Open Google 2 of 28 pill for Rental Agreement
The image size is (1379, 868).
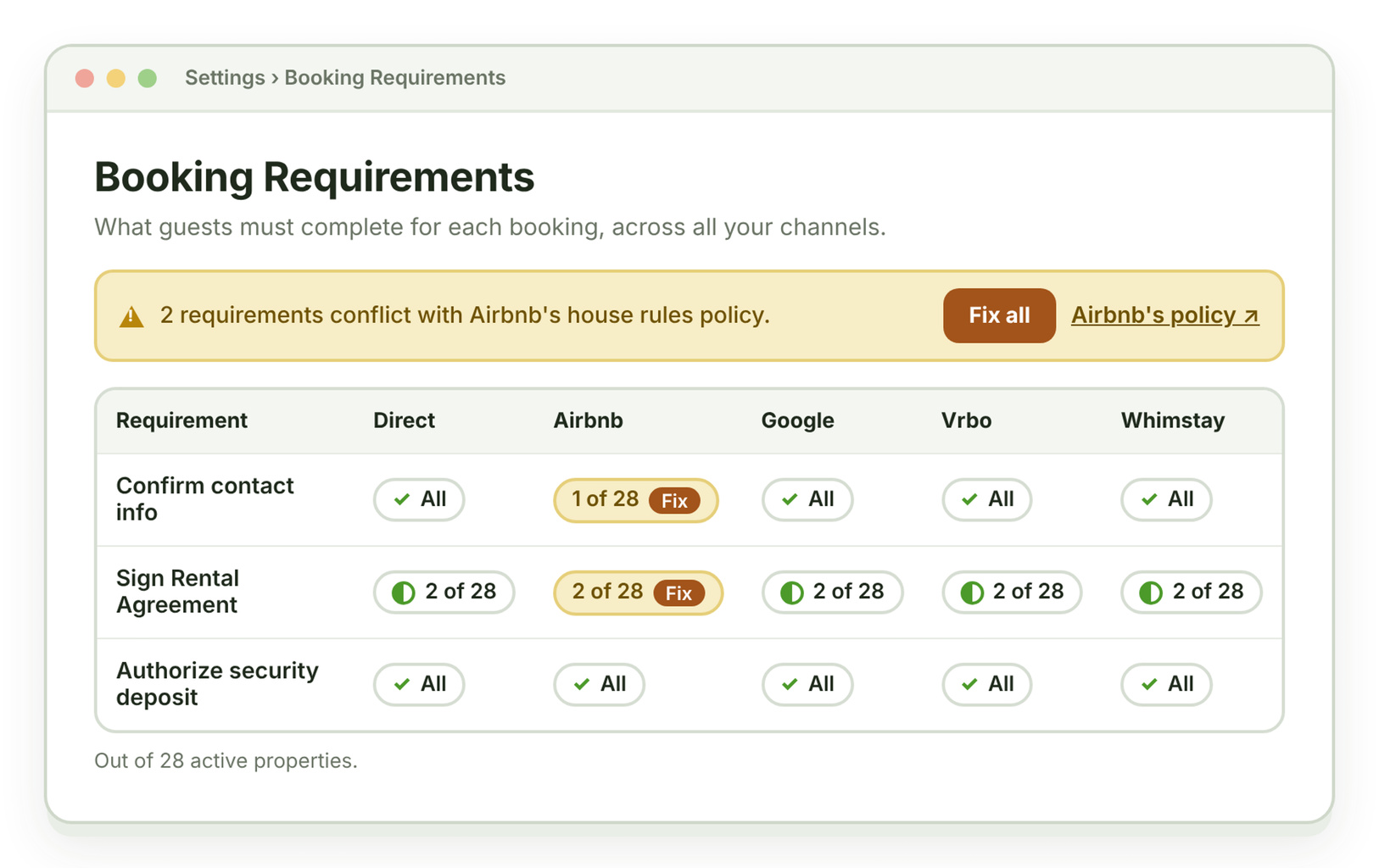click(x=832, y=592)
